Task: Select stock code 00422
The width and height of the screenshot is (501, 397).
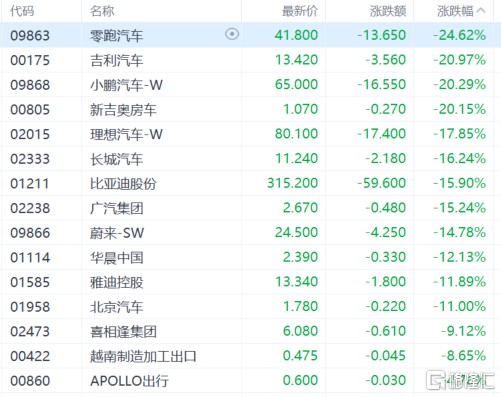Action: tap(30, 356)
